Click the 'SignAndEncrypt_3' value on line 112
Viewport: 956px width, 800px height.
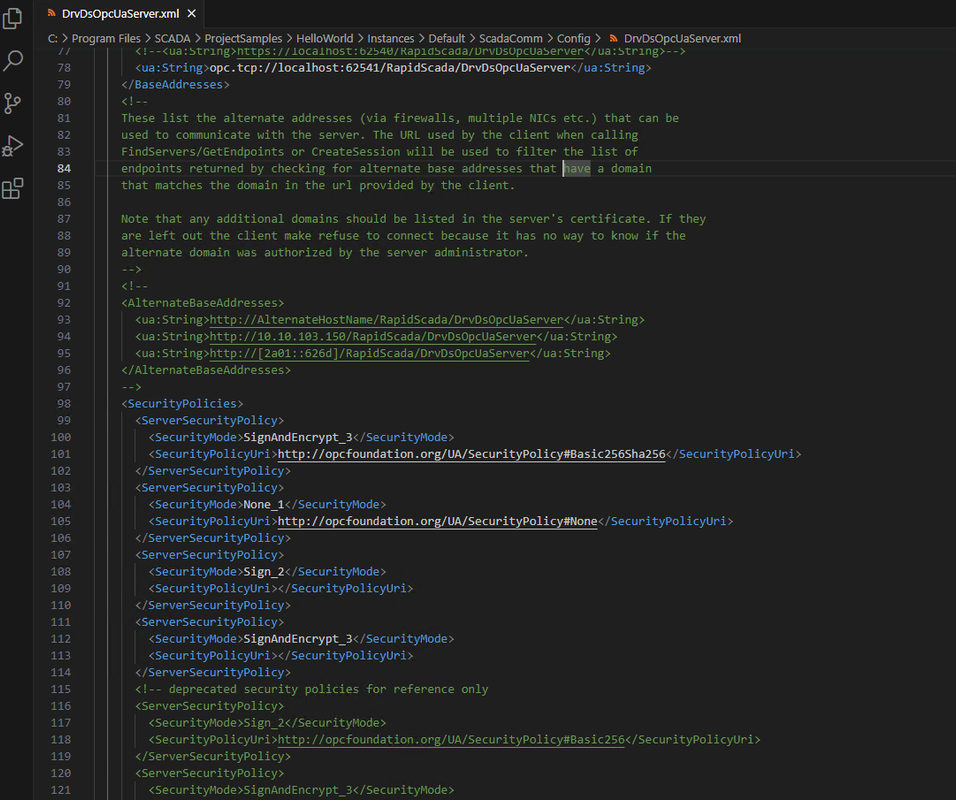click(x=298, y=638)
